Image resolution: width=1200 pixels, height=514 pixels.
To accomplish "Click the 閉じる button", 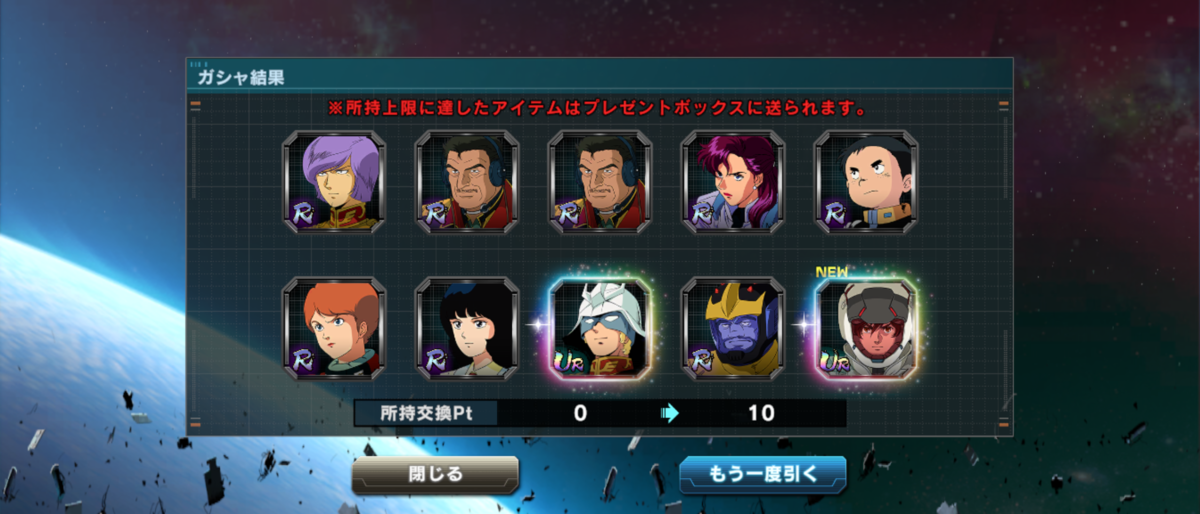I will (x=435, y=474).
